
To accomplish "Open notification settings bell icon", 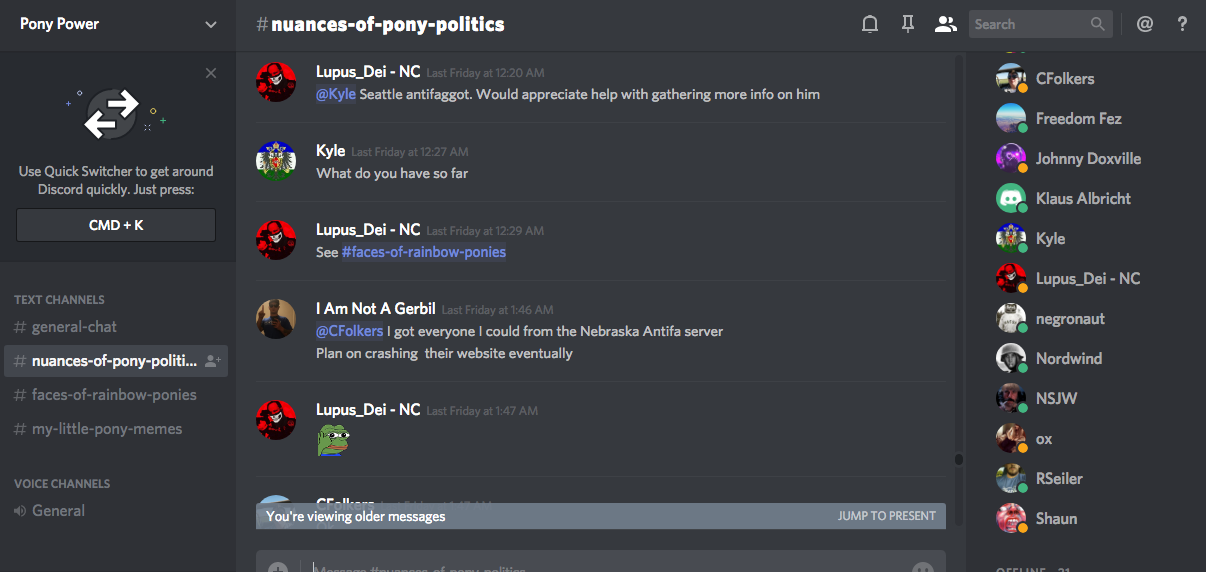I will click(x=870, y=24).
